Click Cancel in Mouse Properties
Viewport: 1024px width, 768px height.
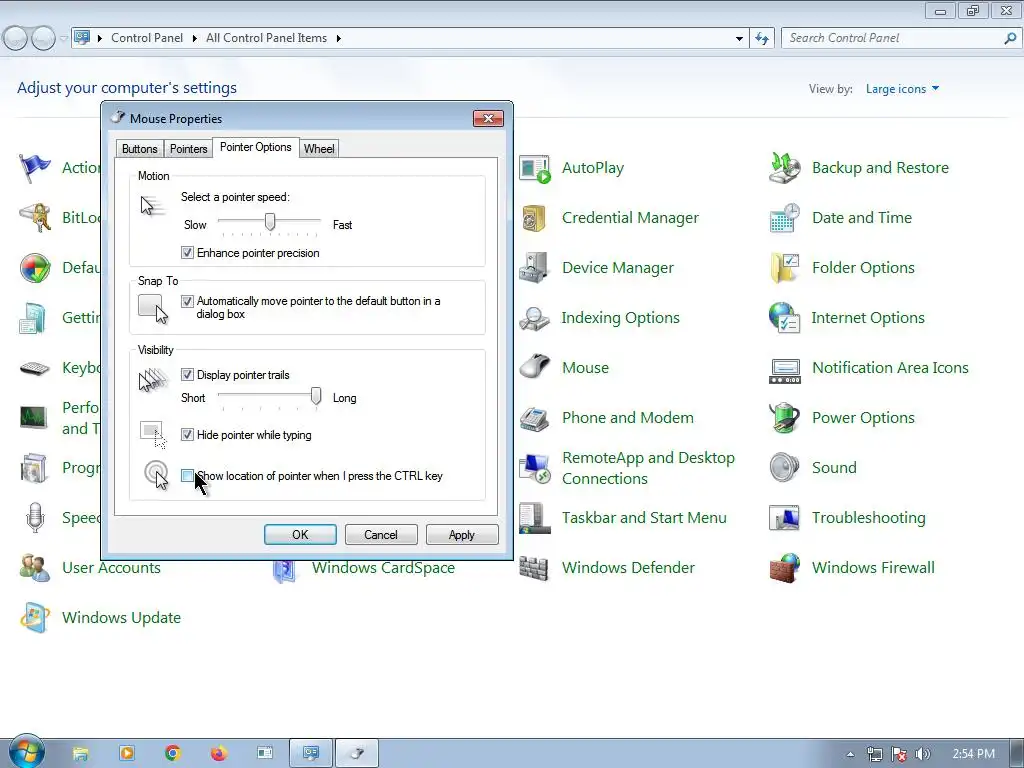[x=381, y=535]
